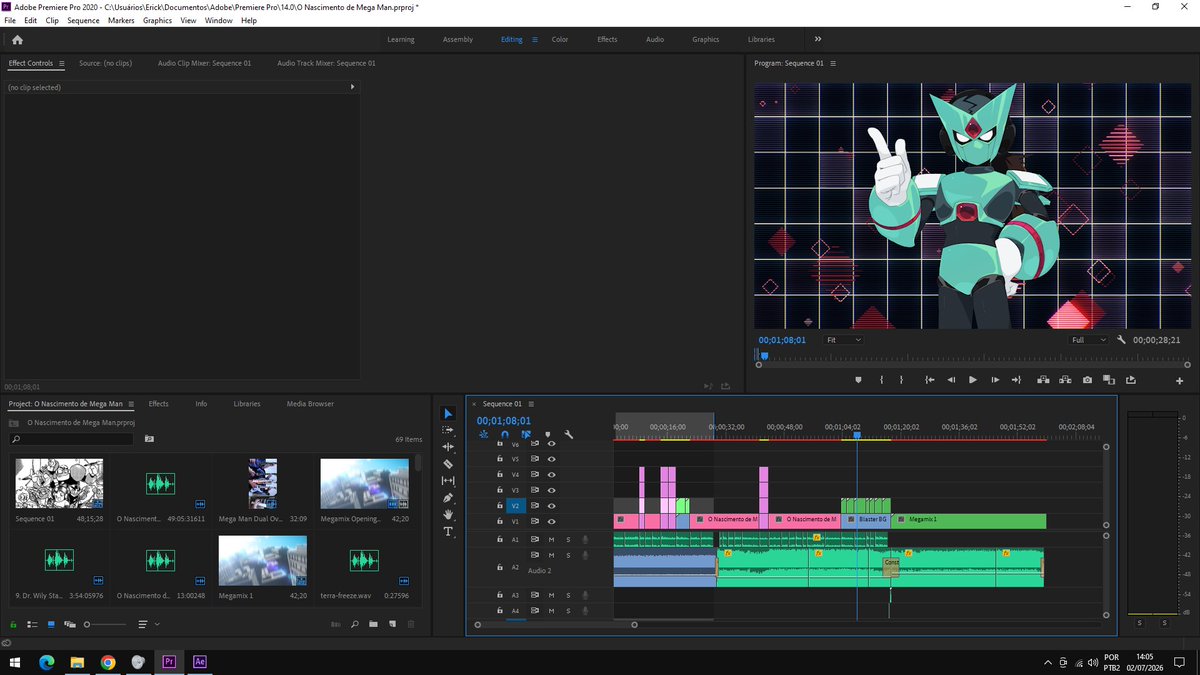Image resolution: width=1200 pixels, height=675 pixels.
Task: Click the Program monitor playhead scrubber
Action: 764,355
